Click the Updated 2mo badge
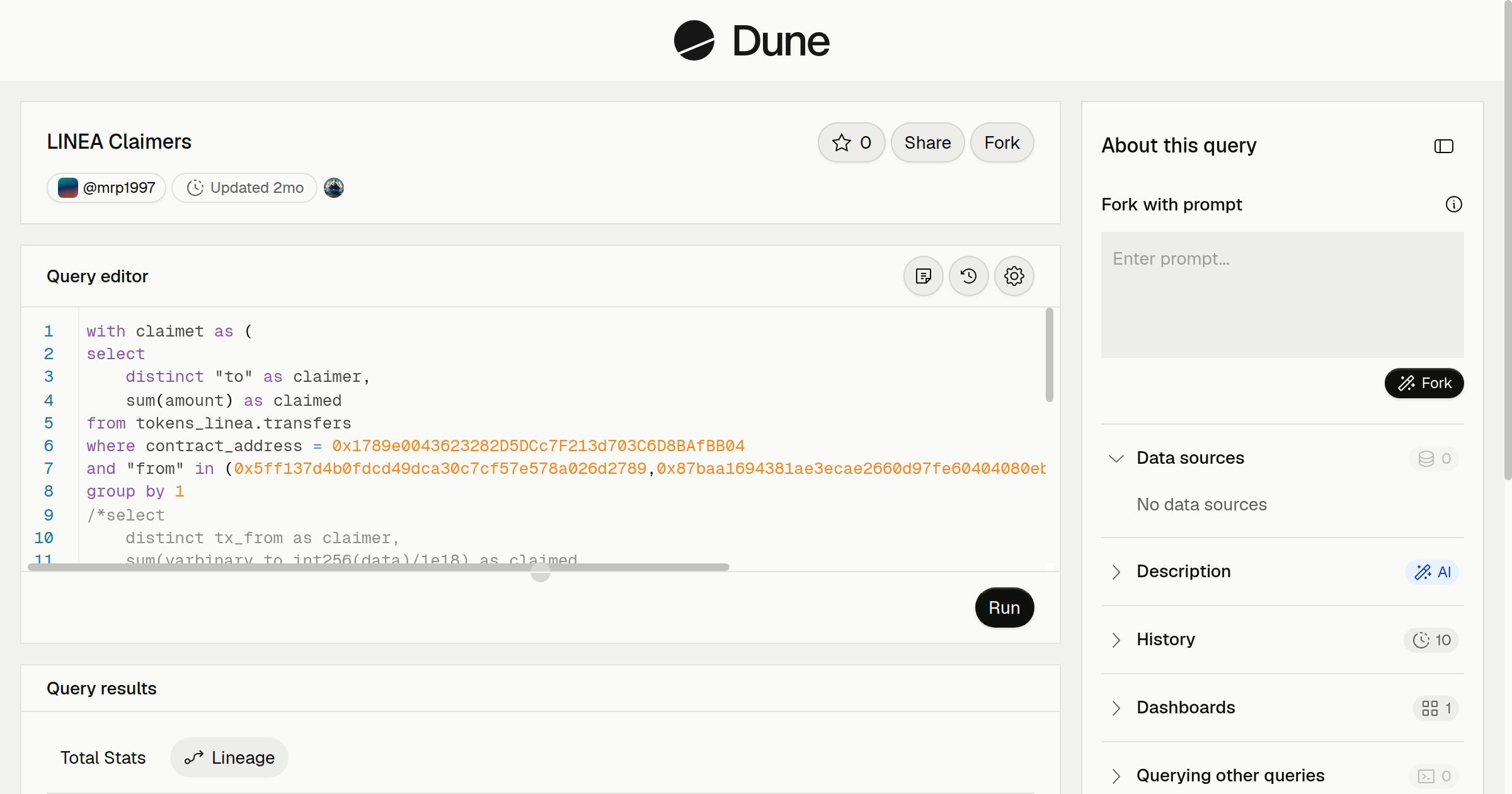Viewport: 1512px width, 794px height. click(x=244, y=188)
